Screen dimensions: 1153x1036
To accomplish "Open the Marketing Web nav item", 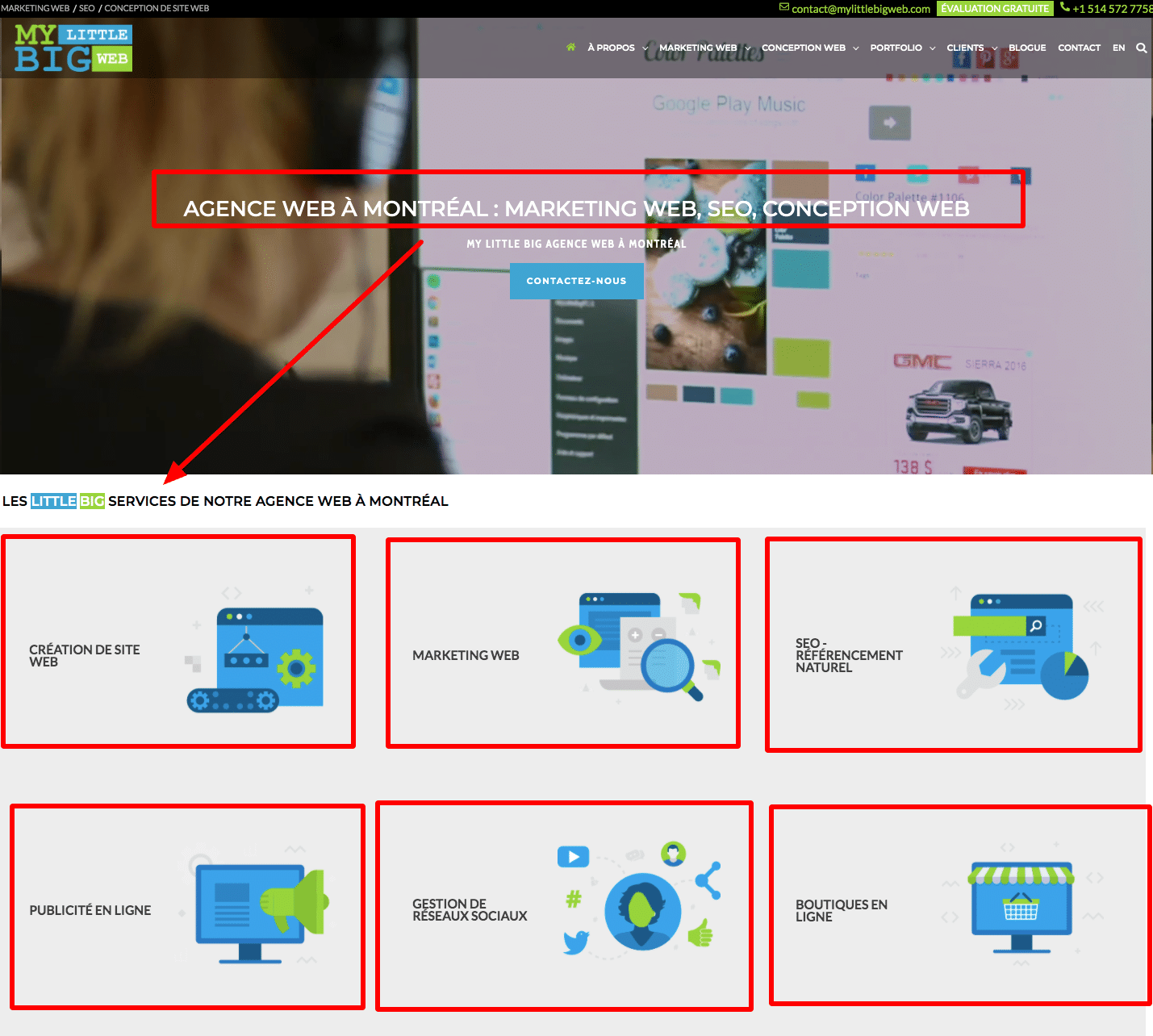I will tap(698, 48).
